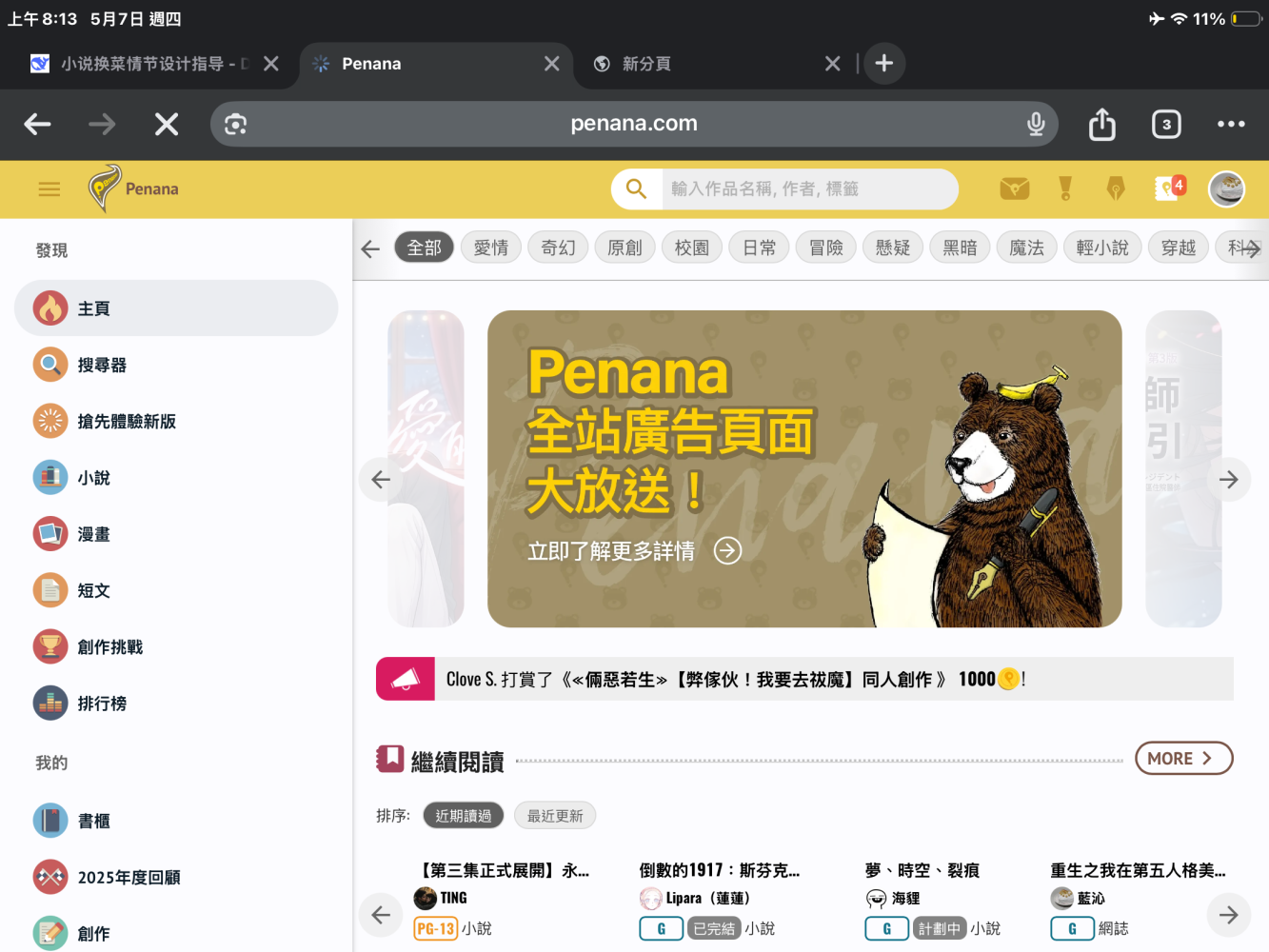This screenshot has height=952, width=1269.
Task: Open 搜尋器 in the sidebar
Action: coord(176,365)
